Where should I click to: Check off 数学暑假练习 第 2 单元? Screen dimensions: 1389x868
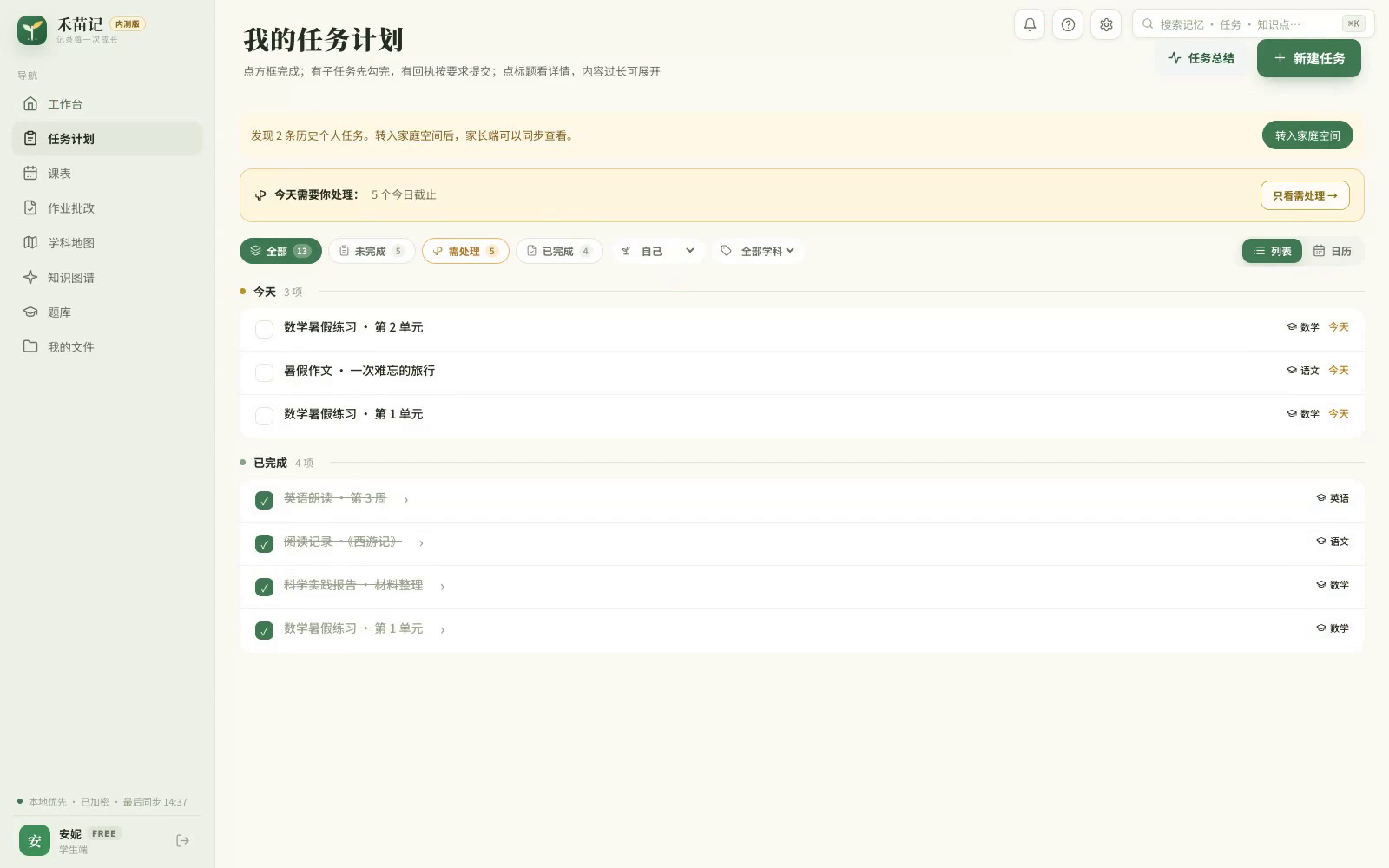pyautogui.click(x=265, y=329)
